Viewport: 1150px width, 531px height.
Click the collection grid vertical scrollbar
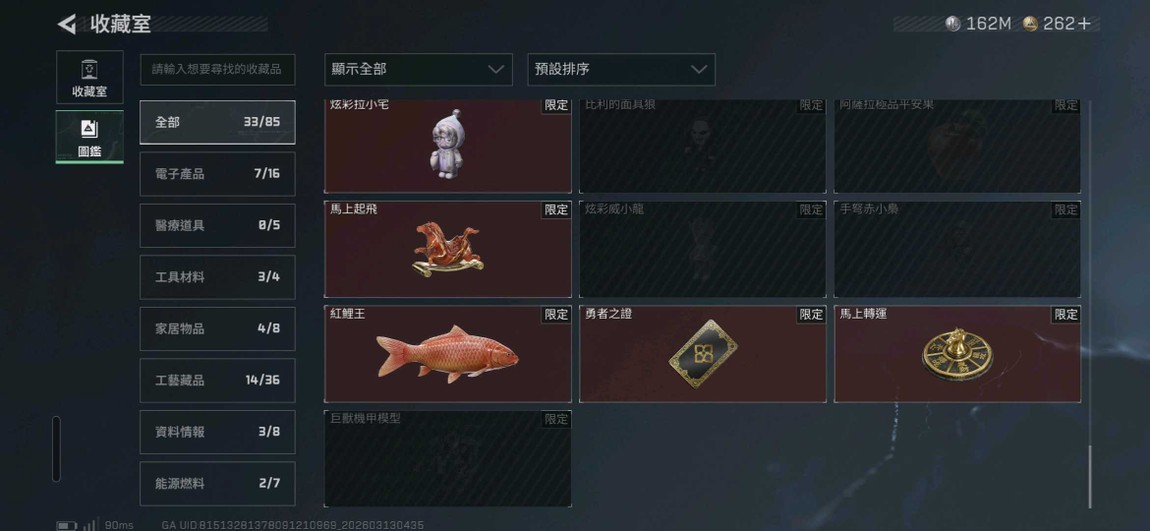pyautogui.click(x=1090, y=476)
